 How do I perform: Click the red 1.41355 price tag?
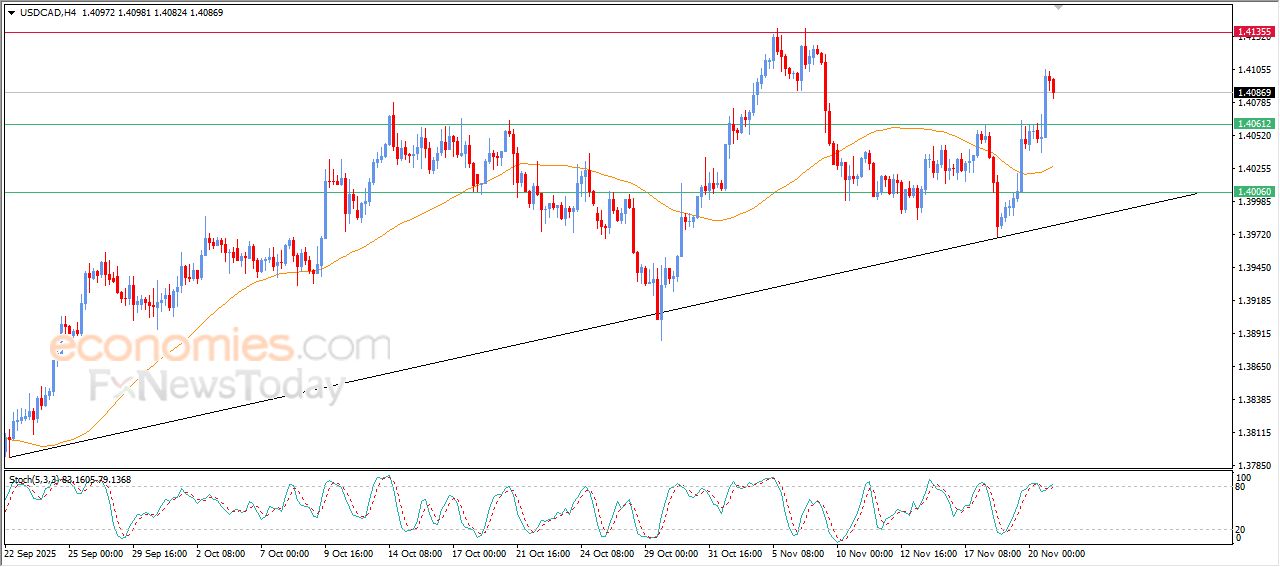point(1254,32)
